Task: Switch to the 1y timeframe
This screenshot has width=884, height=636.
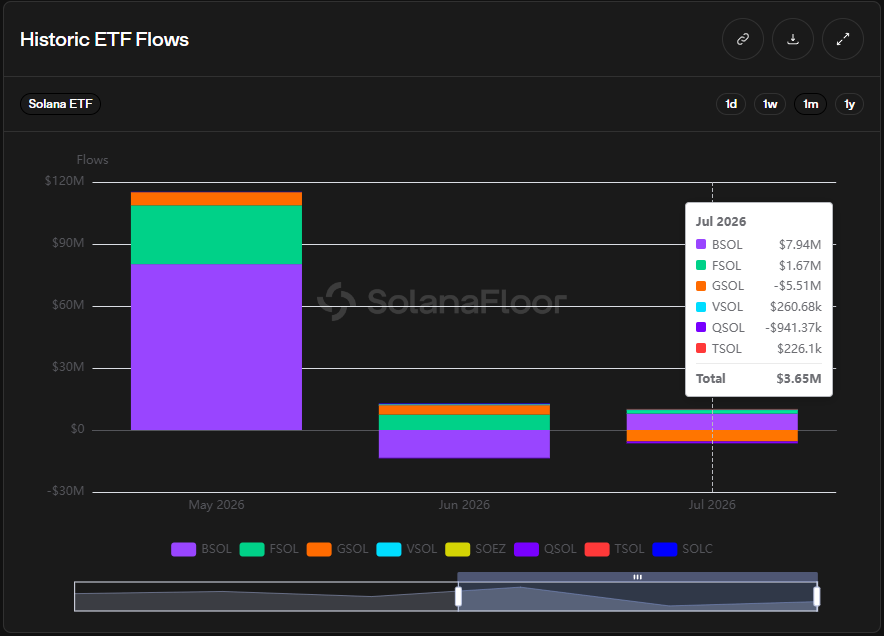Action: pyautogui.click(x=850, y=104)
